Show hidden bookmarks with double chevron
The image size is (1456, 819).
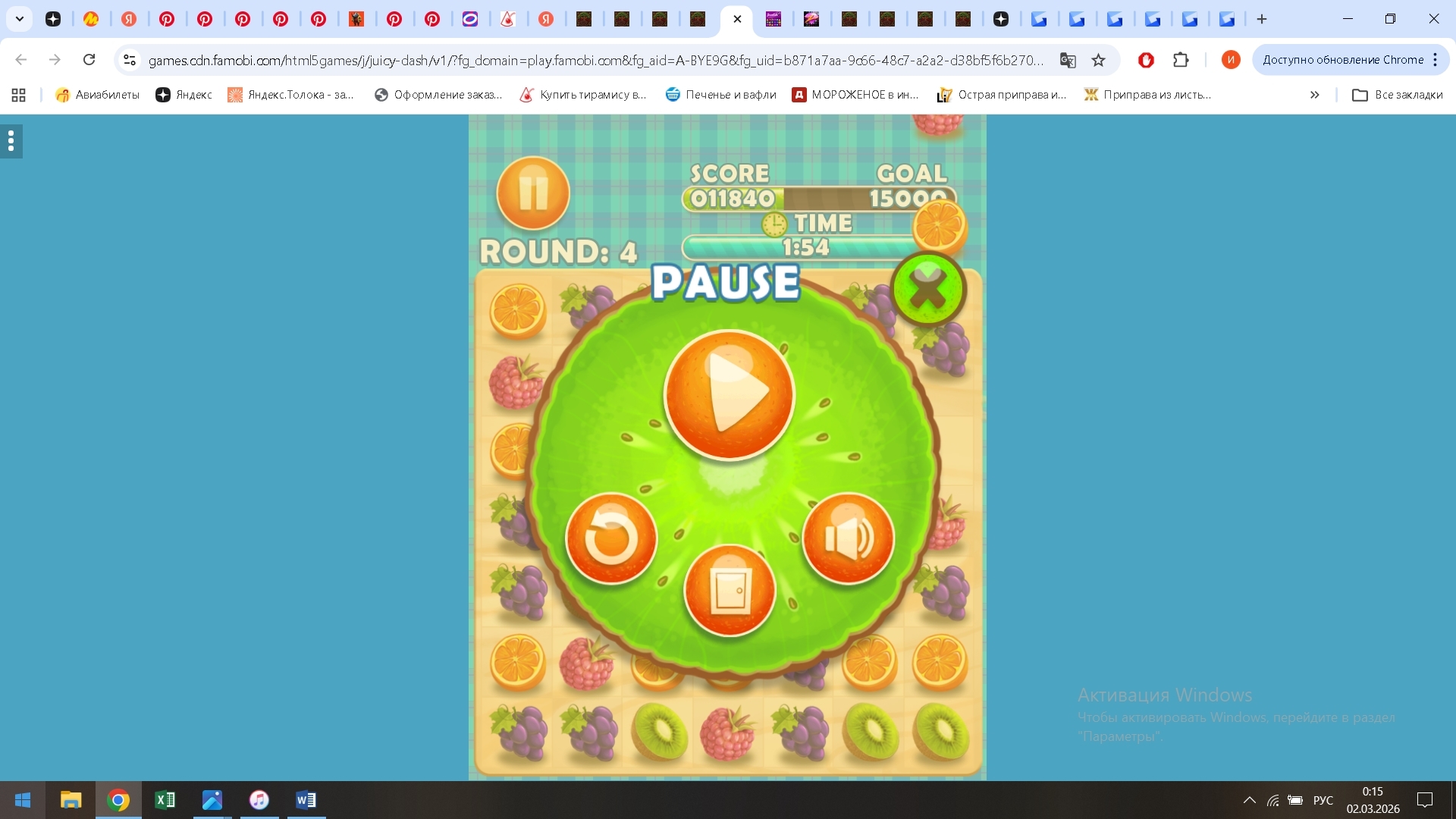[x=1314, y=95]
